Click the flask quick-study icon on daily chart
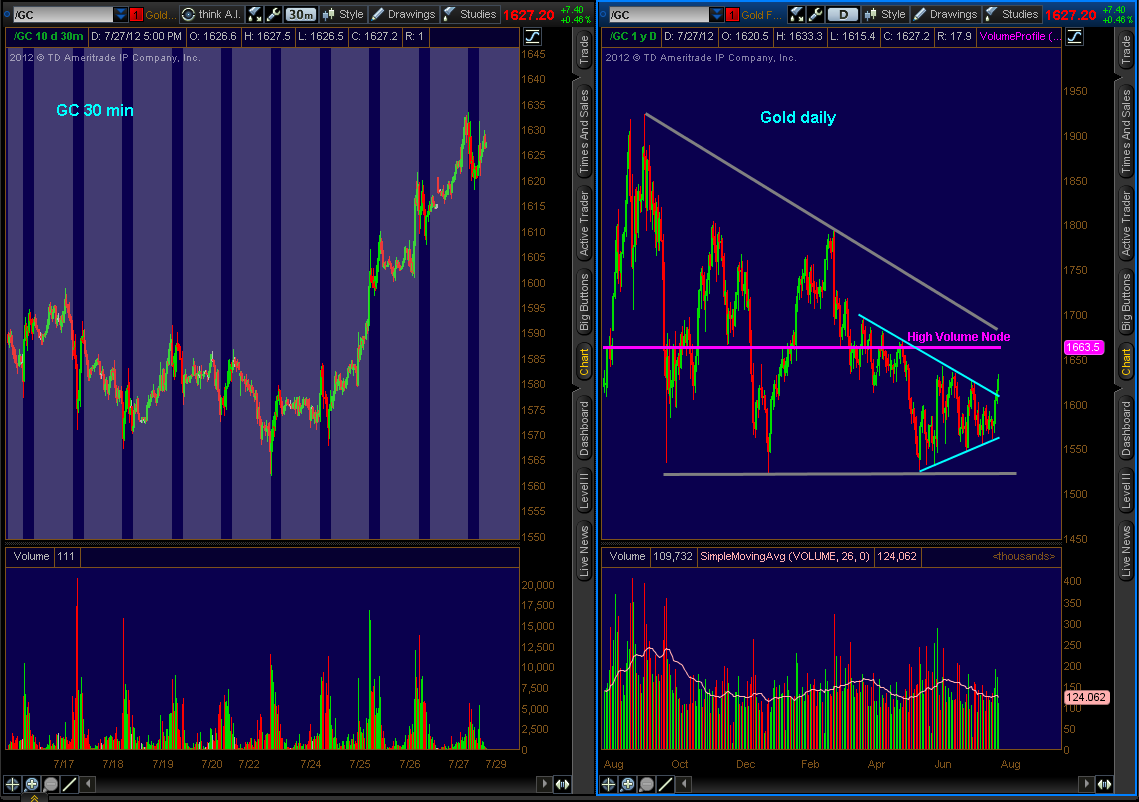The height and width of the screenshot is (802, 1139). pyautogui.click(x=797, y=14)
